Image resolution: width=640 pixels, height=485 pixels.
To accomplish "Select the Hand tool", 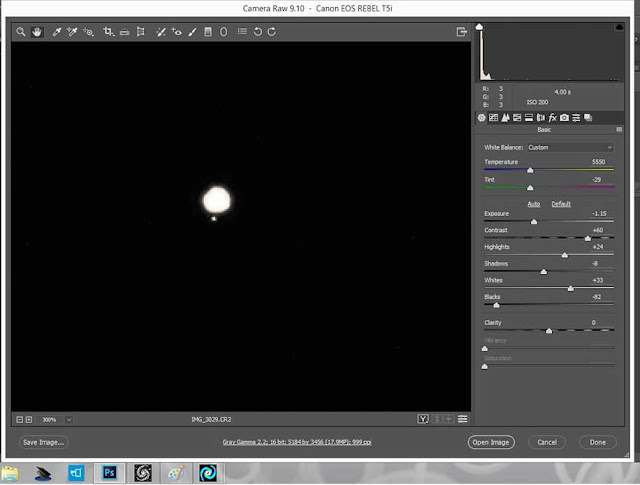I will pyautogui.click(x=37, y=31).
